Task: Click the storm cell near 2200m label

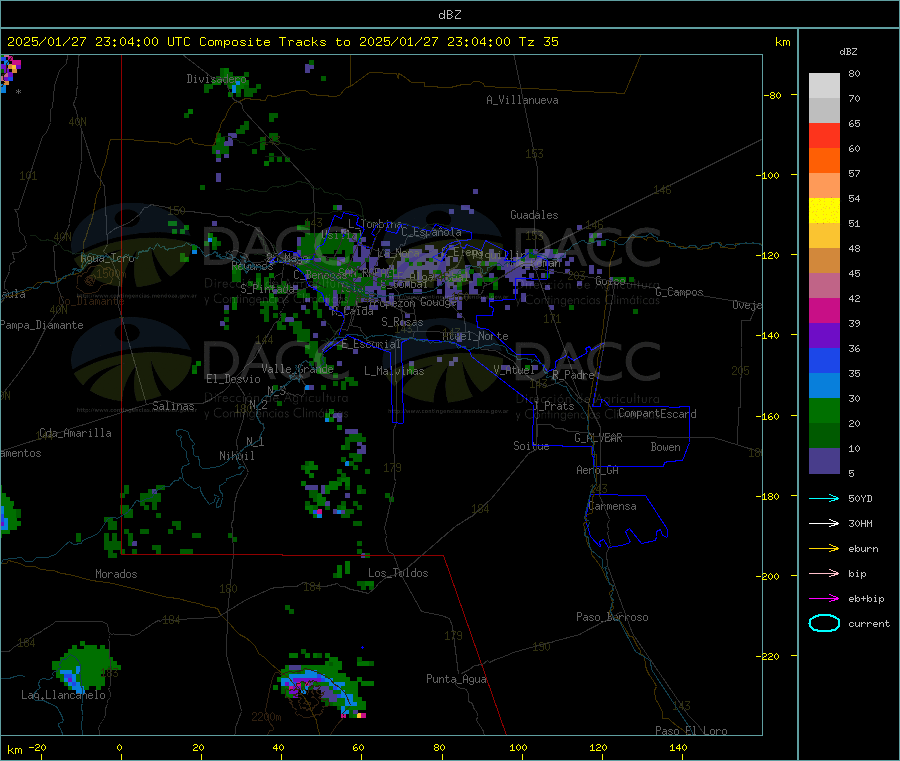Action: (x=324, y=686)
